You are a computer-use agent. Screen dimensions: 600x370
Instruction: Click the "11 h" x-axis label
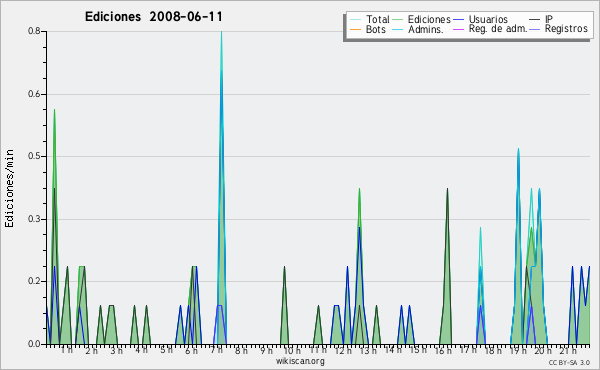(x=318, y=350)
